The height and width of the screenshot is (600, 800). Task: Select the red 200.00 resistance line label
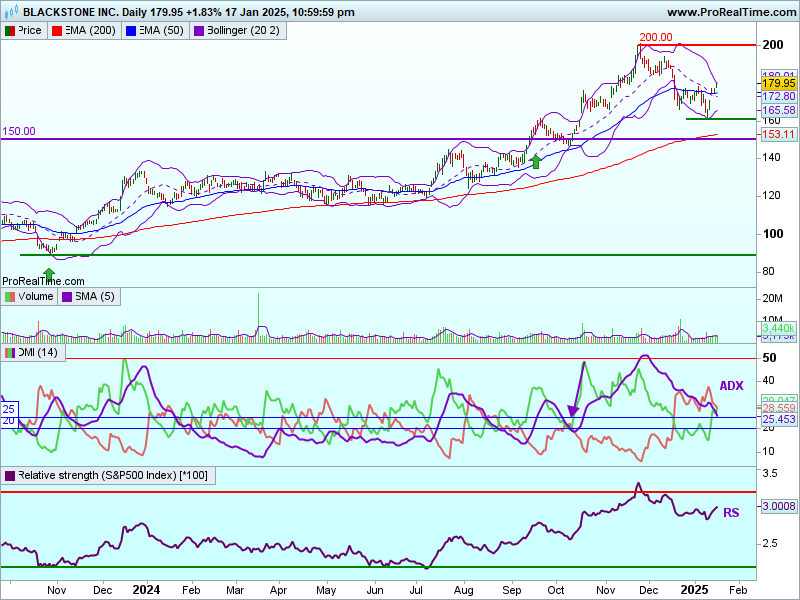(656, 37)
